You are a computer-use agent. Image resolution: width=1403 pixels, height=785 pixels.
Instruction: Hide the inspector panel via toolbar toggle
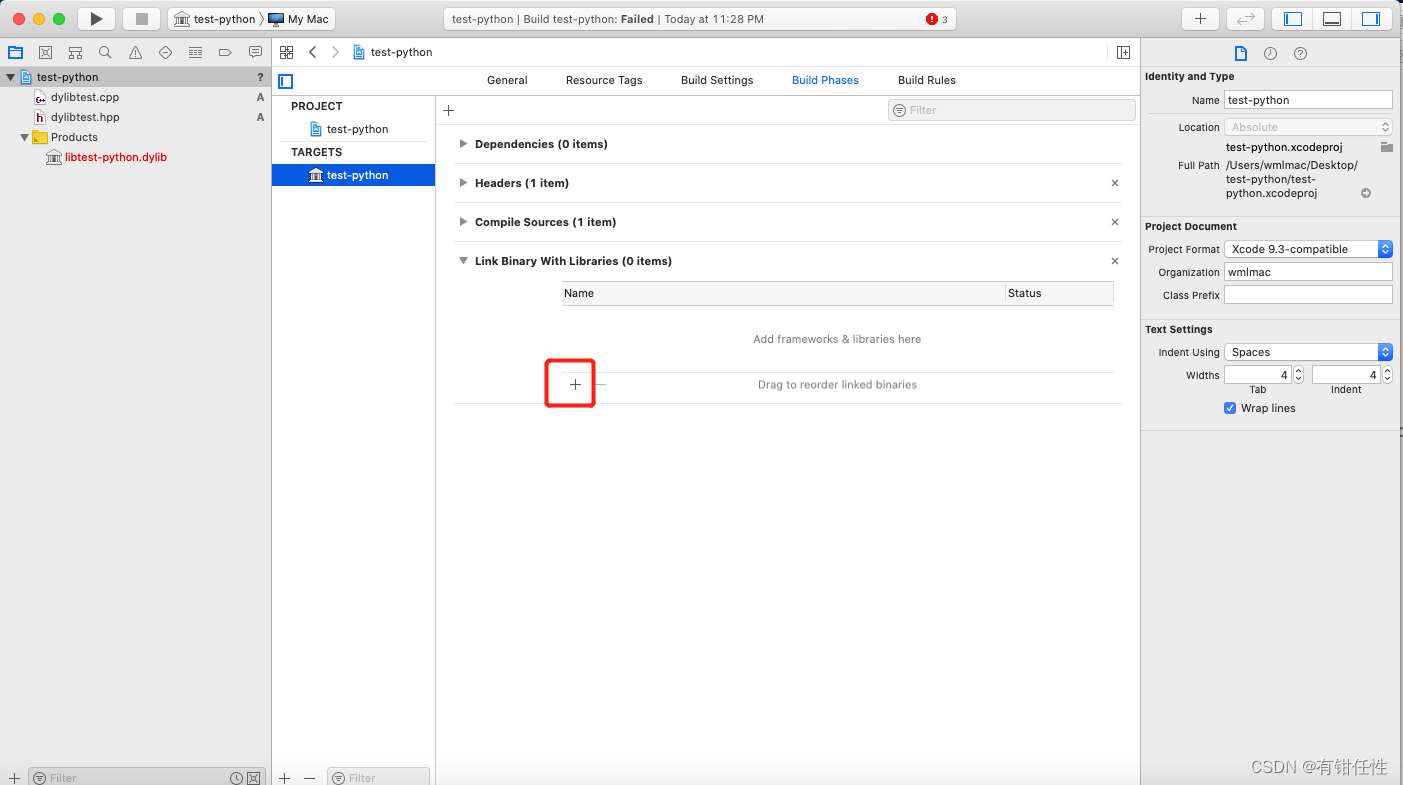point(1370,19)
